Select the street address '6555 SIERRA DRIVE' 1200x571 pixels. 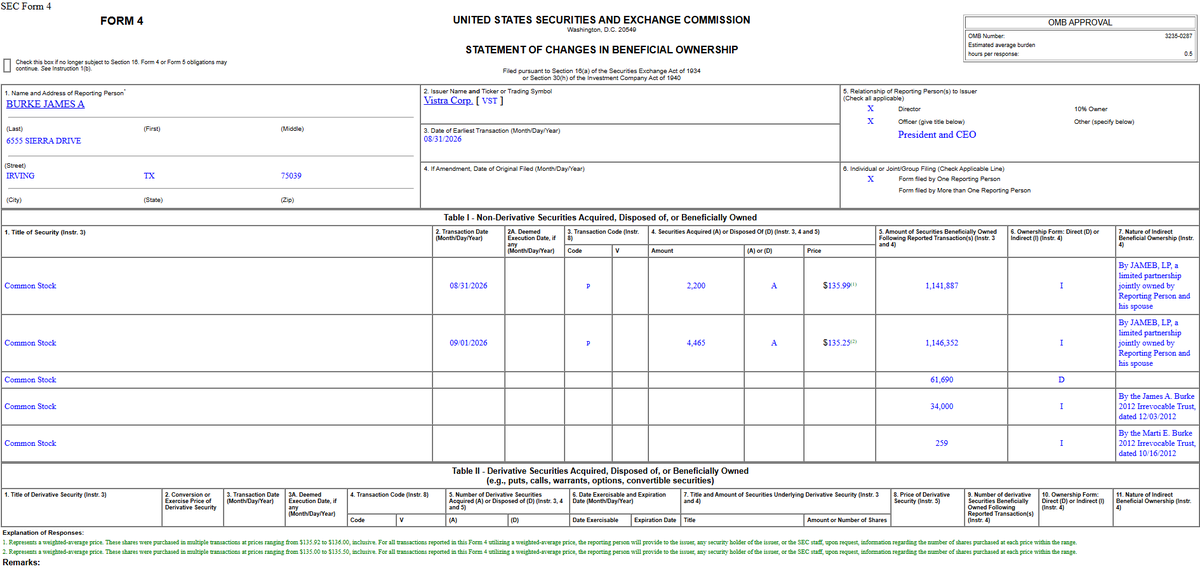45,142
